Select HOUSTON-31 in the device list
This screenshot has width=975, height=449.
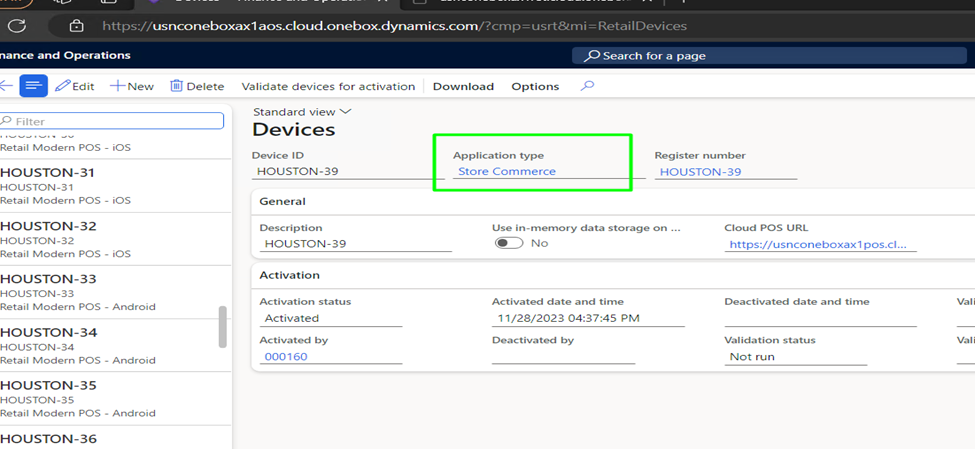116,186
